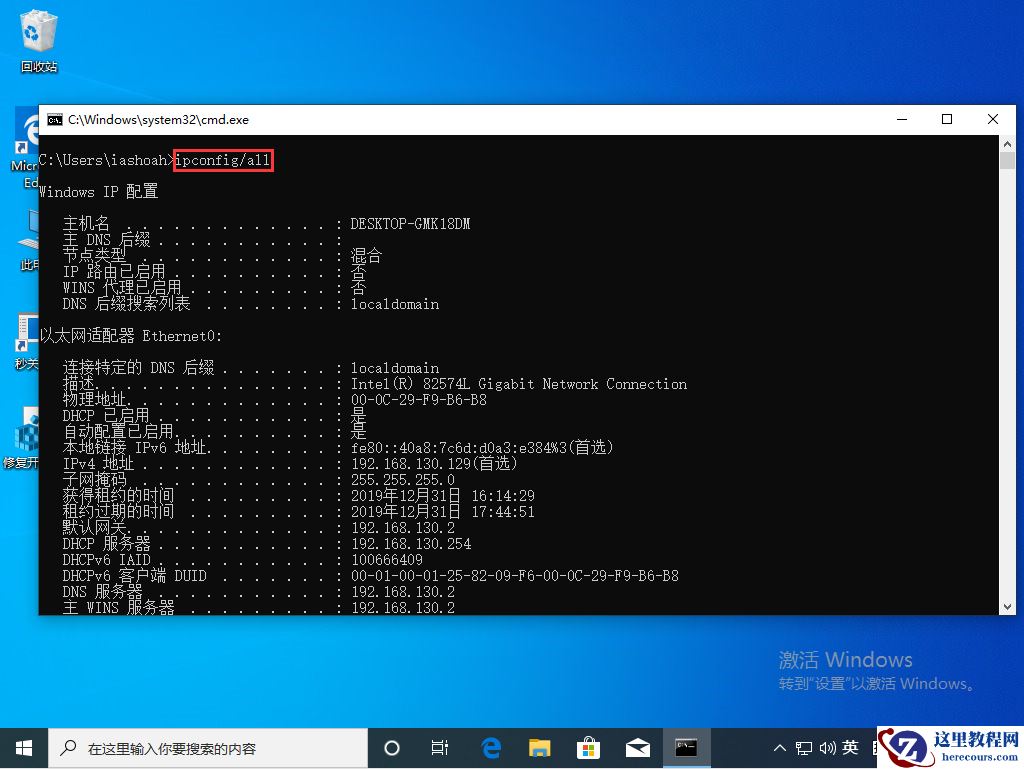Open File Explorer from the taskbar

tap(539, 747)
